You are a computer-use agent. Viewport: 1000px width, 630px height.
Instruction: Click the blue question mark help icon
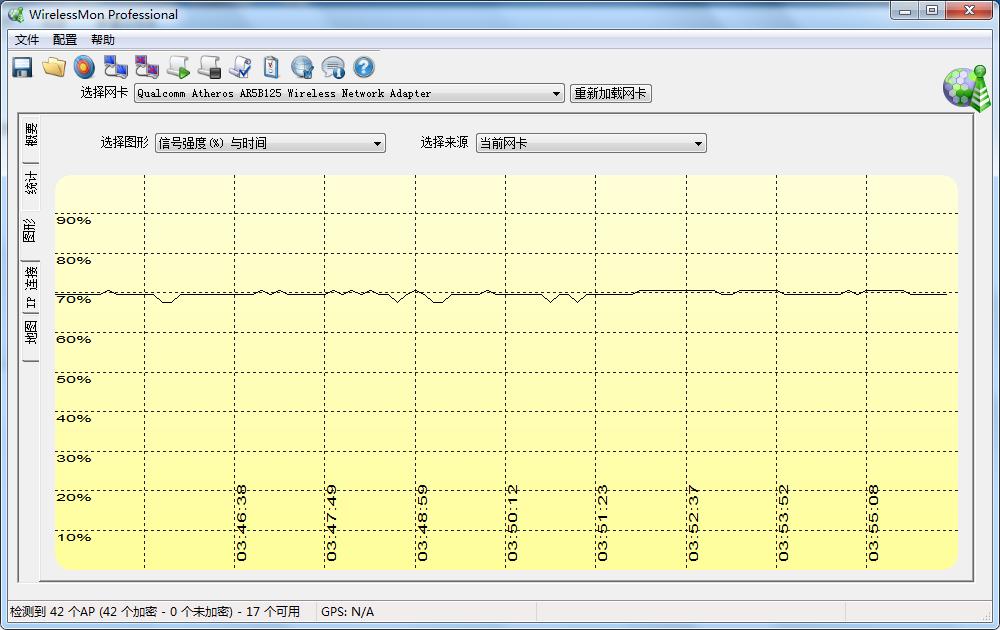pyautogui.click(x=364, y=67)
